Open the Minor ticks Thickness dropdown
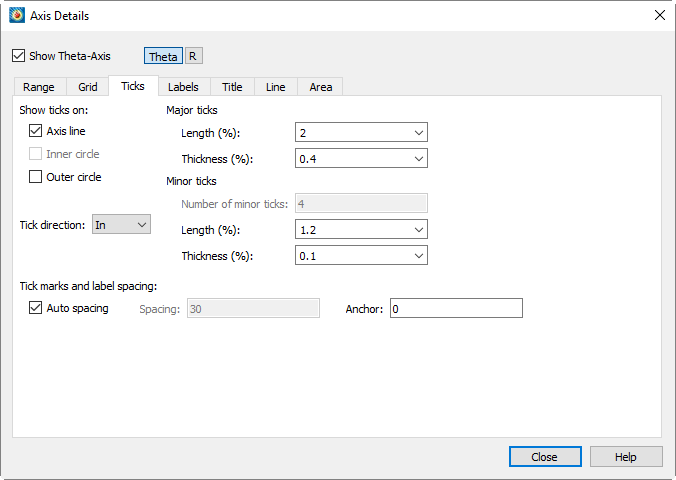 (x=361, y=255)
